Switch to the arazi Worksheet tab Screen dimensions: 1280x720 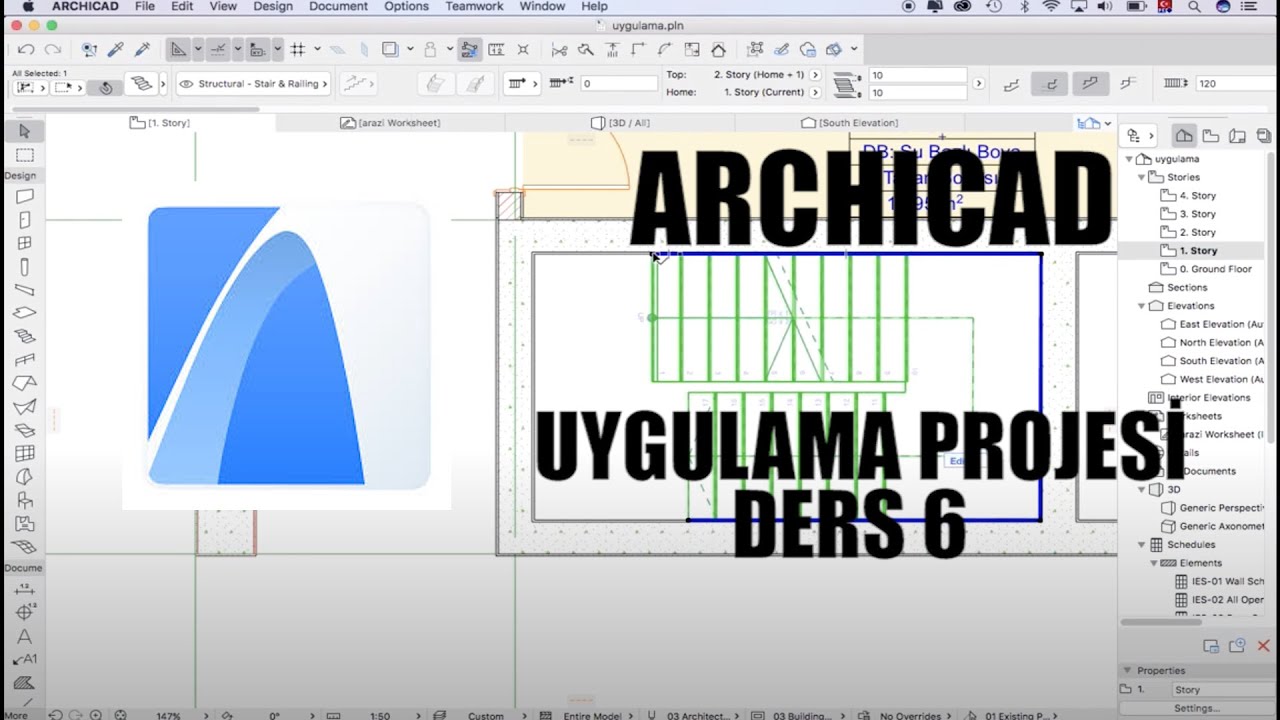pos(390,123)
